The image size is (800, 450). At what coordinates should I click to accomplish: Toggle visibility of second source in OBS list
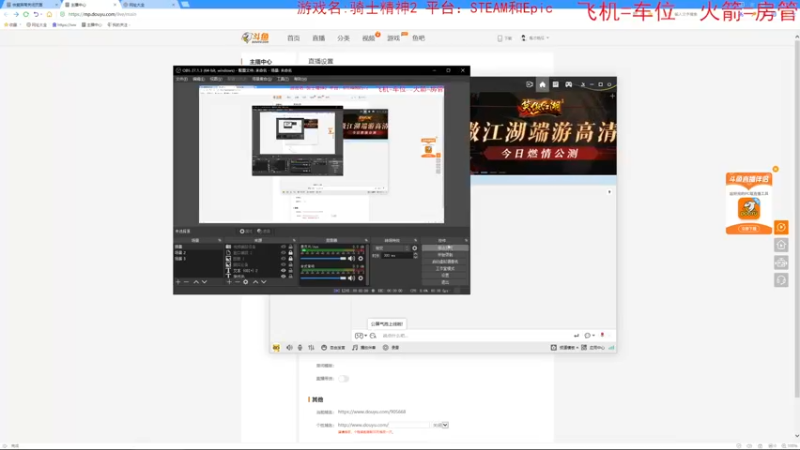coord(283,253)
